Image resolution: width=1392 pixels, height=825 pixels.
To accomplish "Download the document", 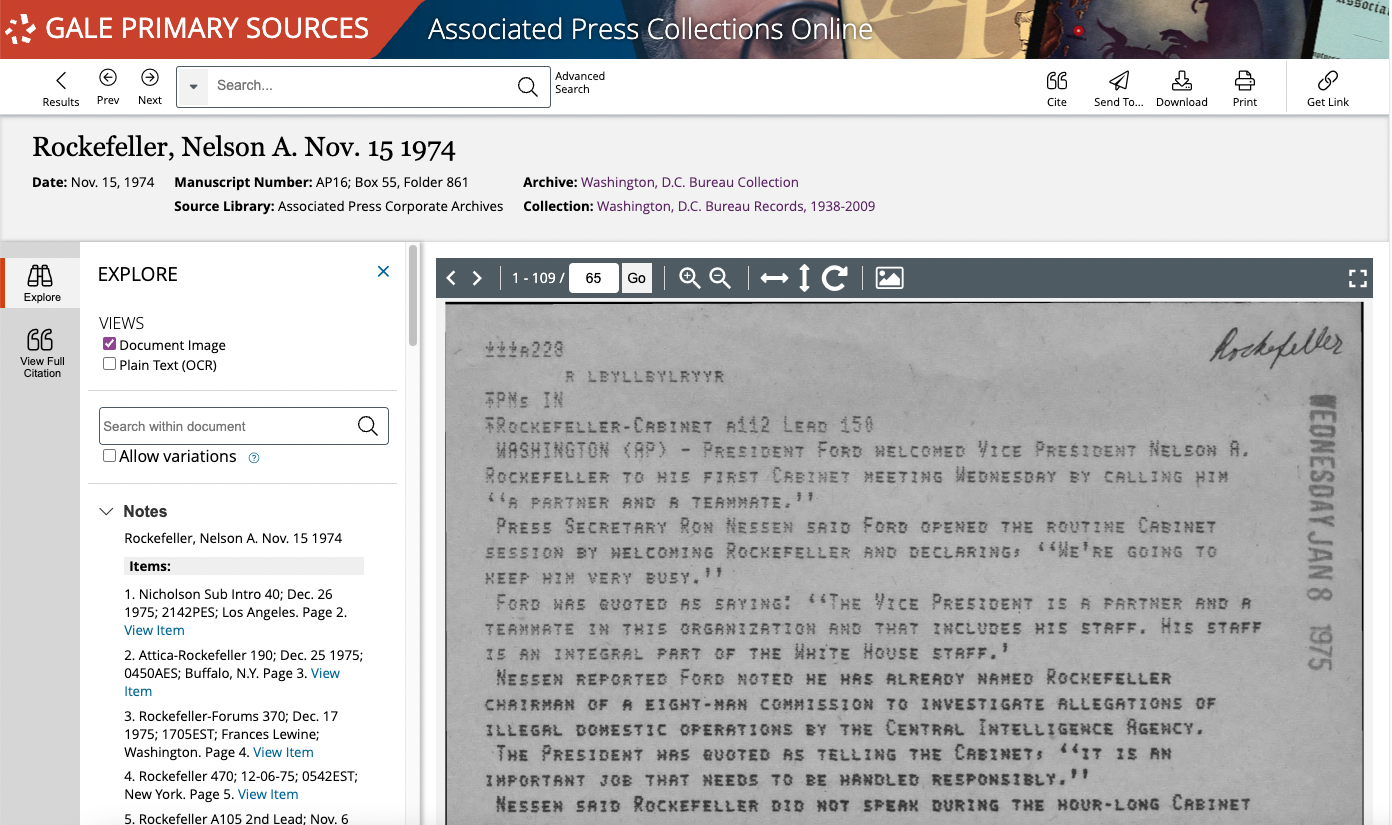I will pos(1182,88).
